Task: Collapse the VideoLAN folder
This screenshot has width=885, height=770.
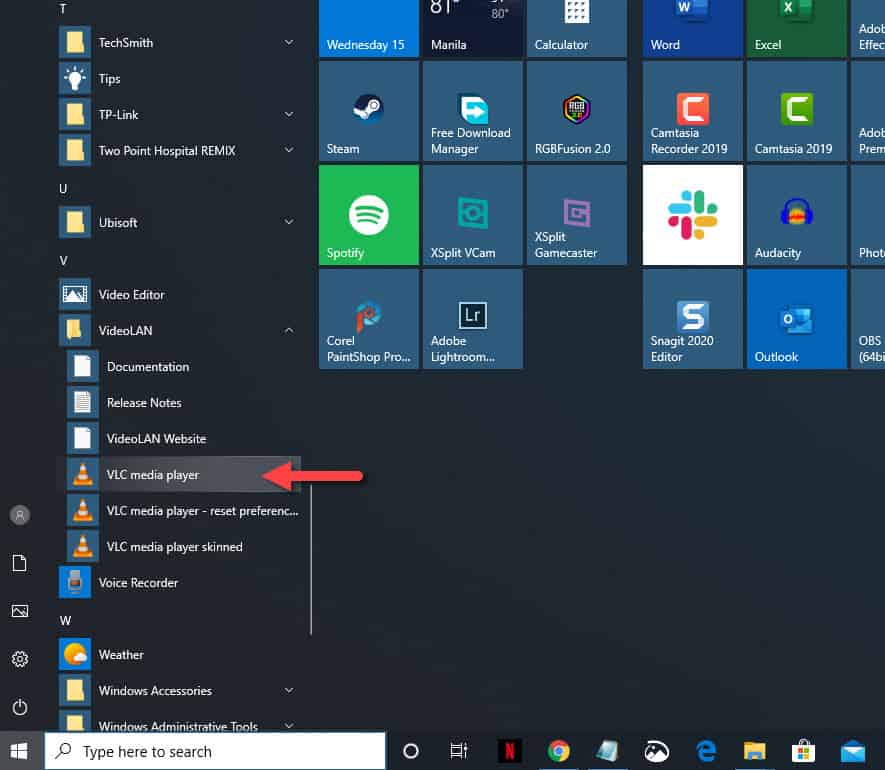Action: [178, 331]
